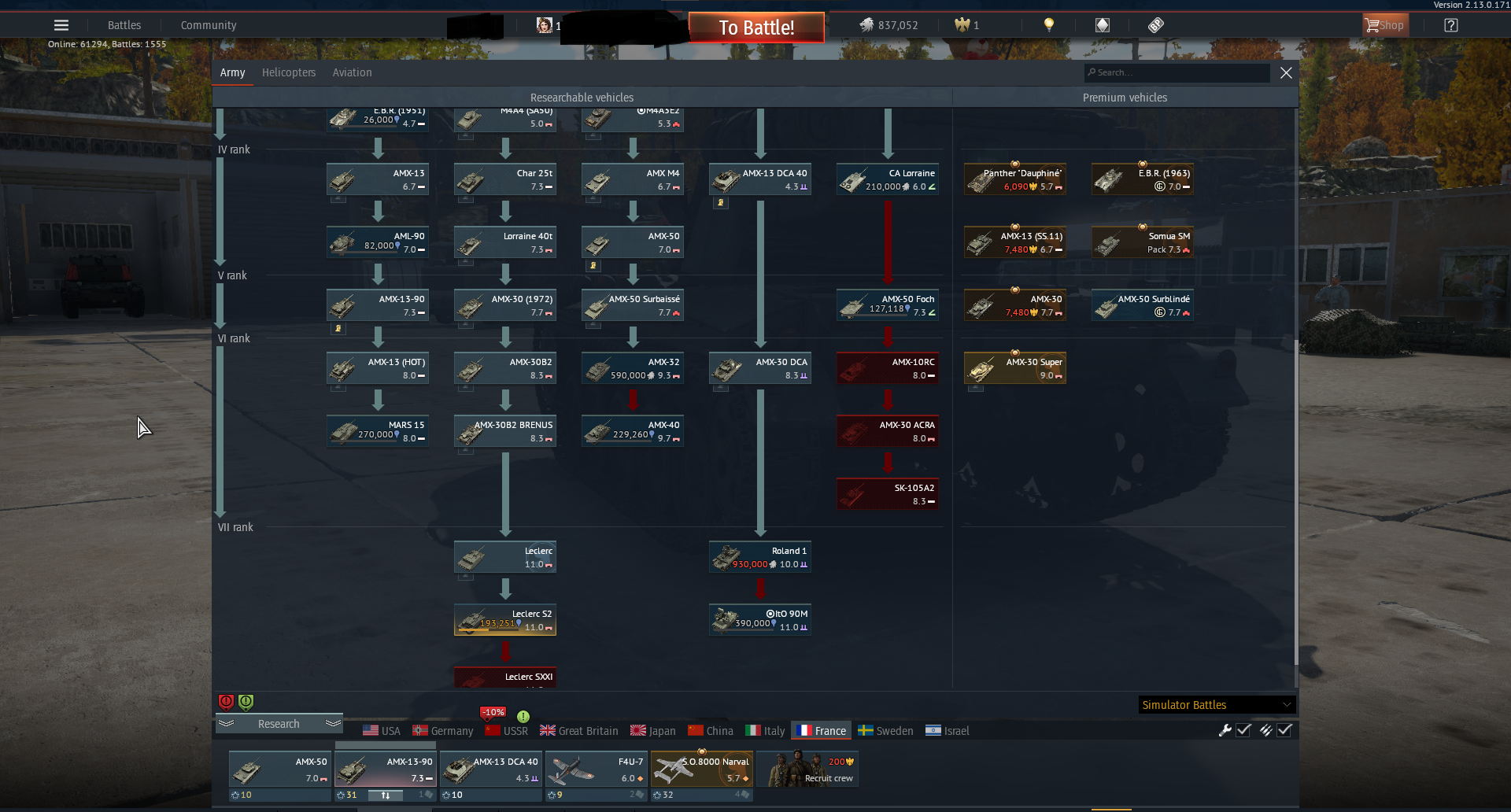Click the USSR -10% discount badge
This screenshot has width=1511, height=812.
pyautogui.click(x=493, y=712)
